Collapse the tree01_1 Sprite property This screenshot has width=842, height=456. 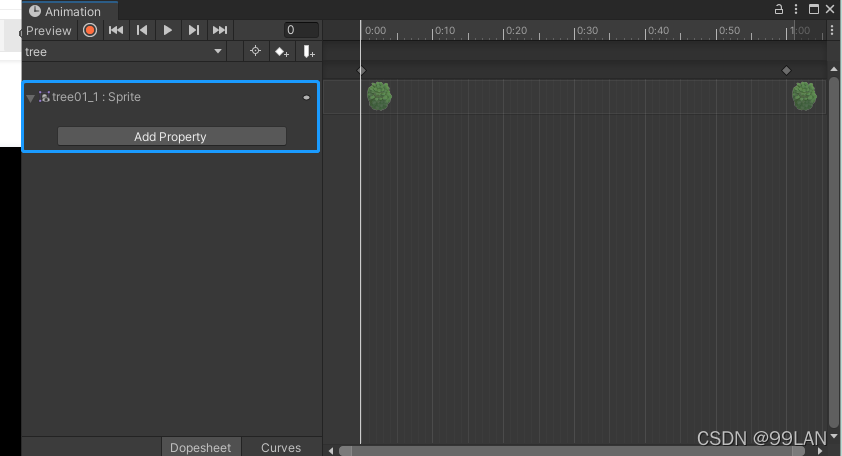coord(31,98)
